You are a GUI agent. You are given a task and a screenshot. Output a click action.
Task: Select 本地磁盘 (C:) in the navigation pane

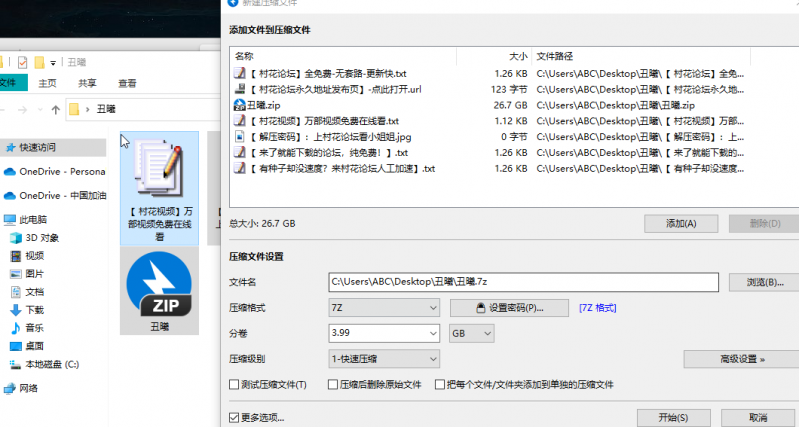(x=51, y=364)
